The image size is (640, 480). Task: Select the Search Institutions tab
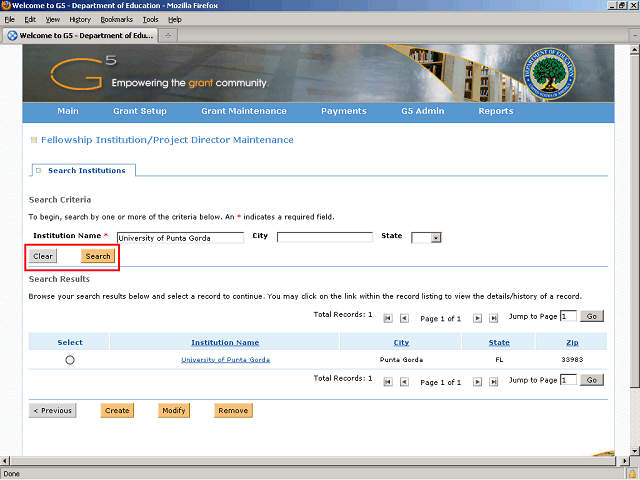(83, 171)
